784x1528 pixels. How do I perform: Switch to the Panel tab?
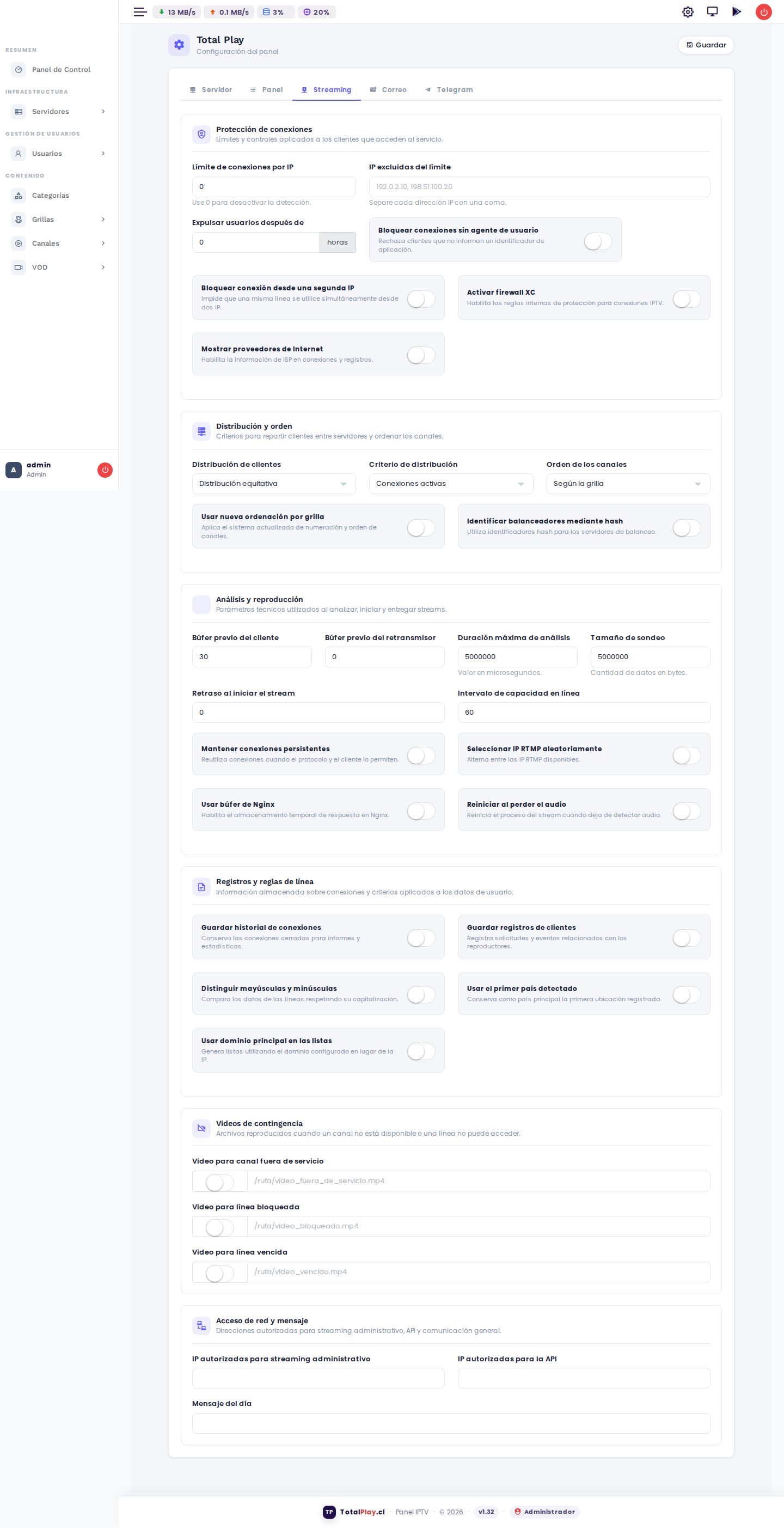tap(266, 89)
